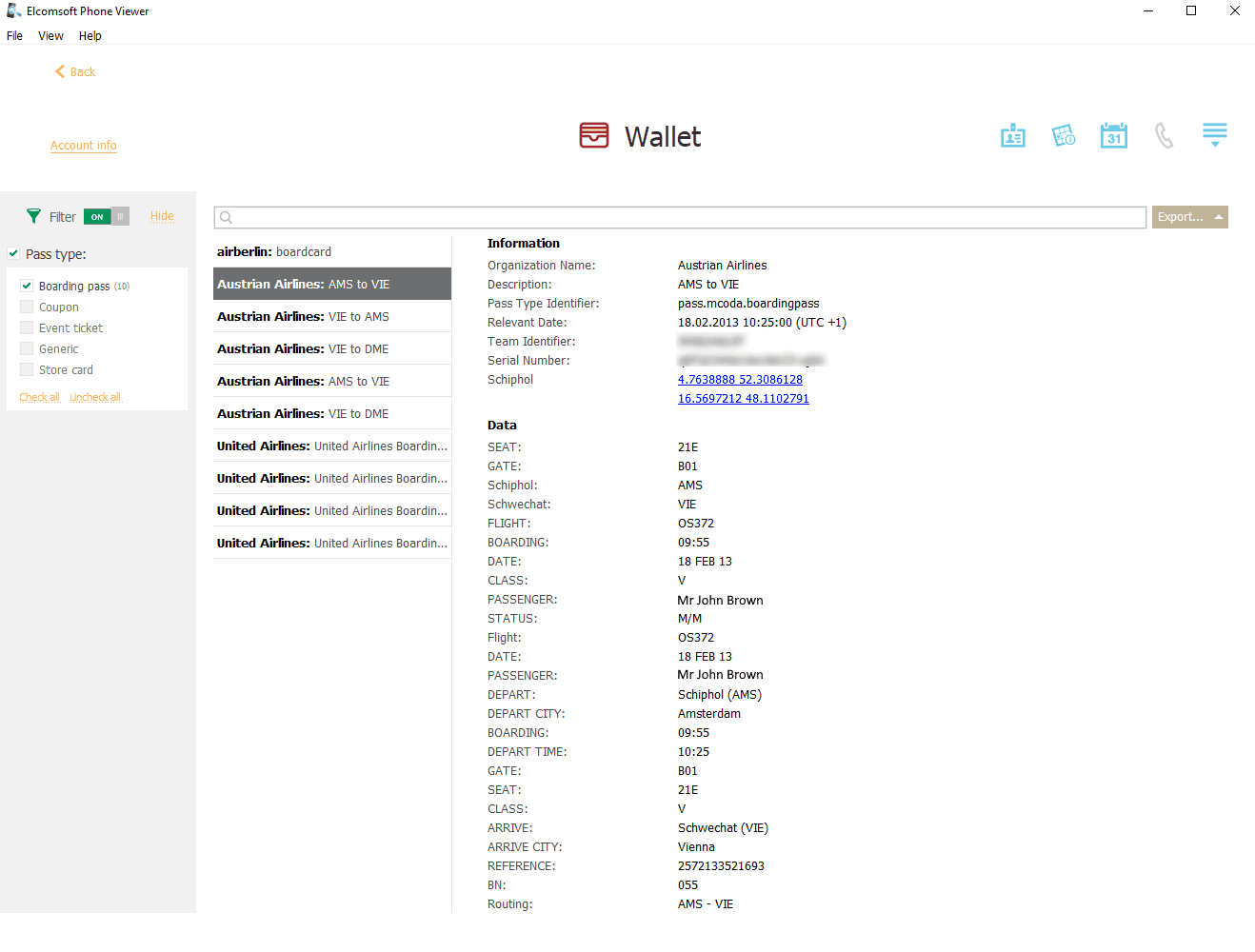Click the green filter funnel icon
Screen dimensions: 1255x952
pos(34,216)
